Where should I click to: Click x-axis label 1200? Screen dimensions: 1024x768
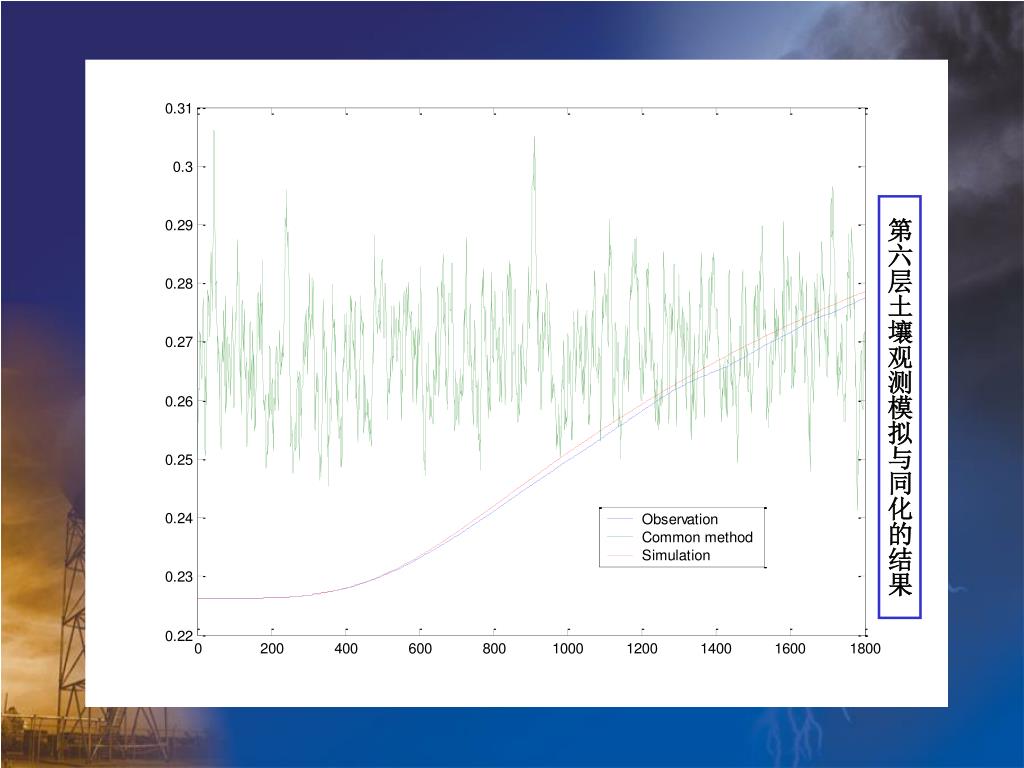[x=642, y=648]
